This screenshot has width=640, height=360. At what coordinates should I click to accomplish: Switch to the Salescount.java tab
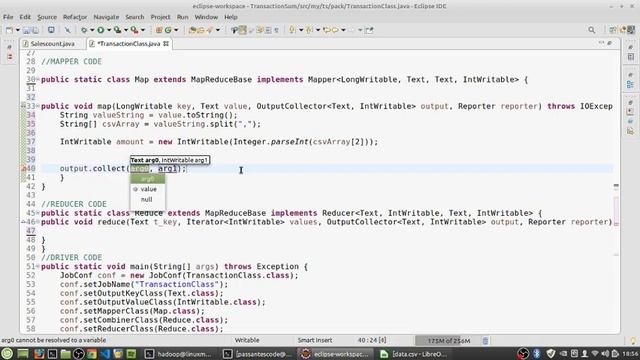coord(53,44)
